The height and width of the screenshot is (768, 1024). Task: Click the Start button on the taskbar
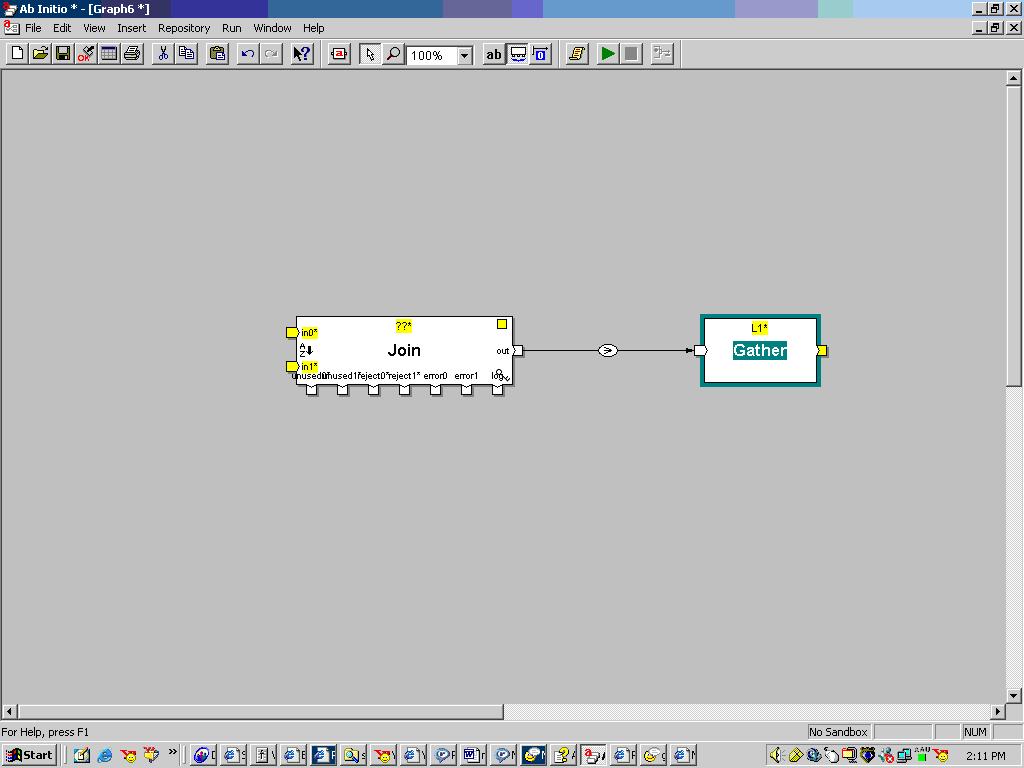28,755
